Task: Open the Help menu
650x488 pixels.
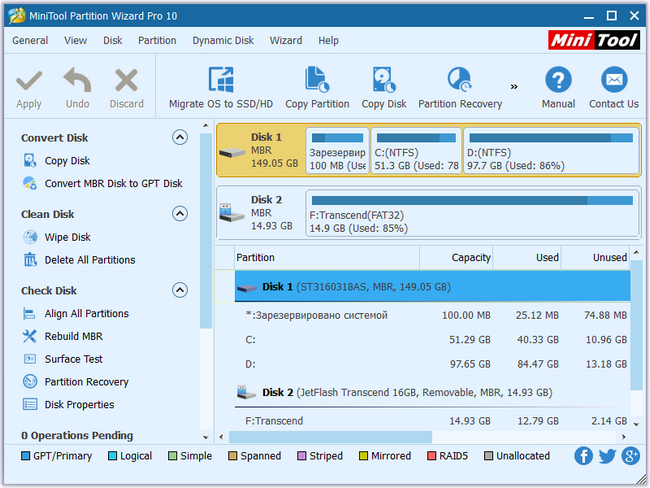Action: [x=328, y=40]
